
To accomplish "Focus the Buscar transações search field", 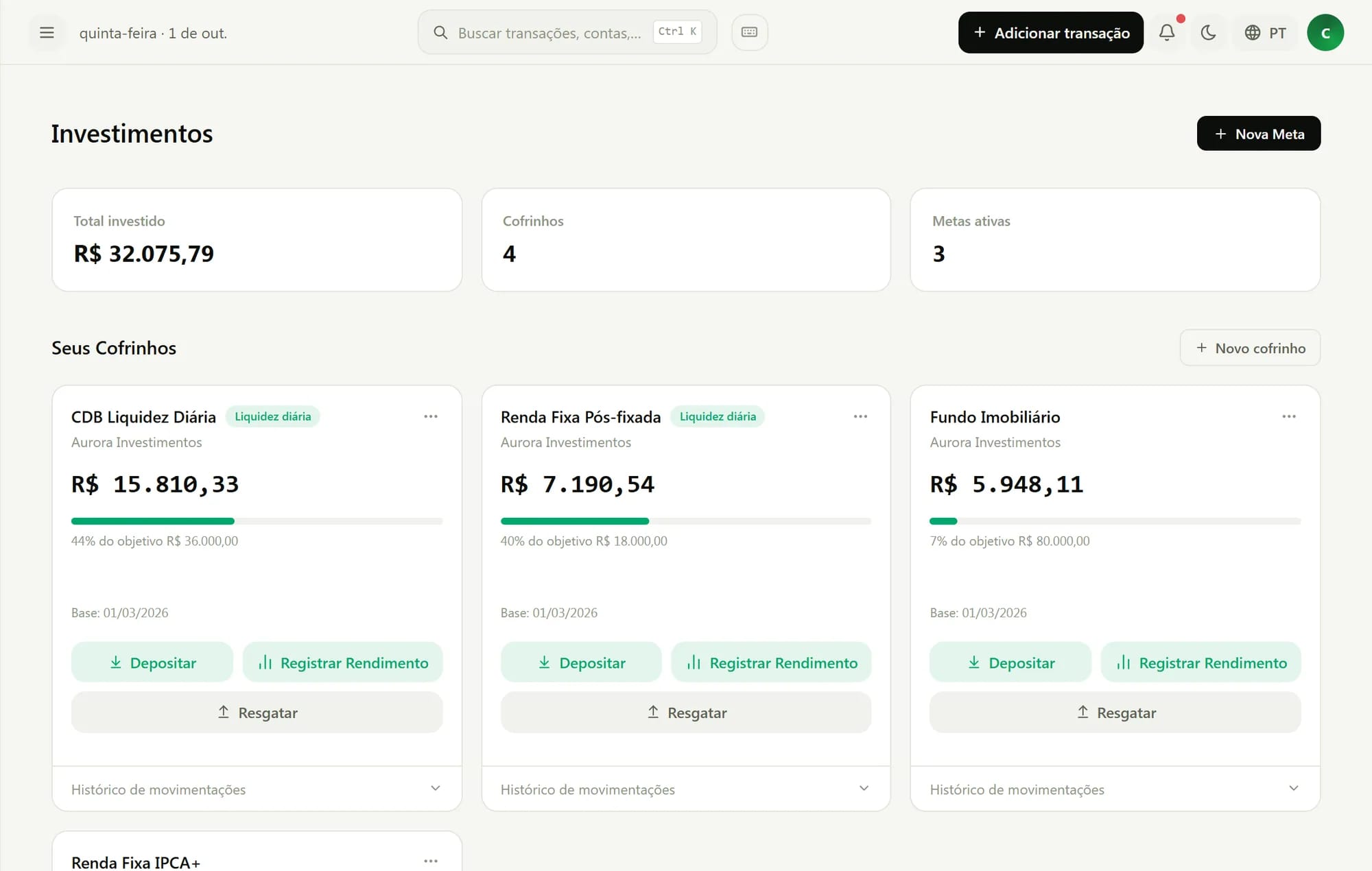I will coord(567,32).
